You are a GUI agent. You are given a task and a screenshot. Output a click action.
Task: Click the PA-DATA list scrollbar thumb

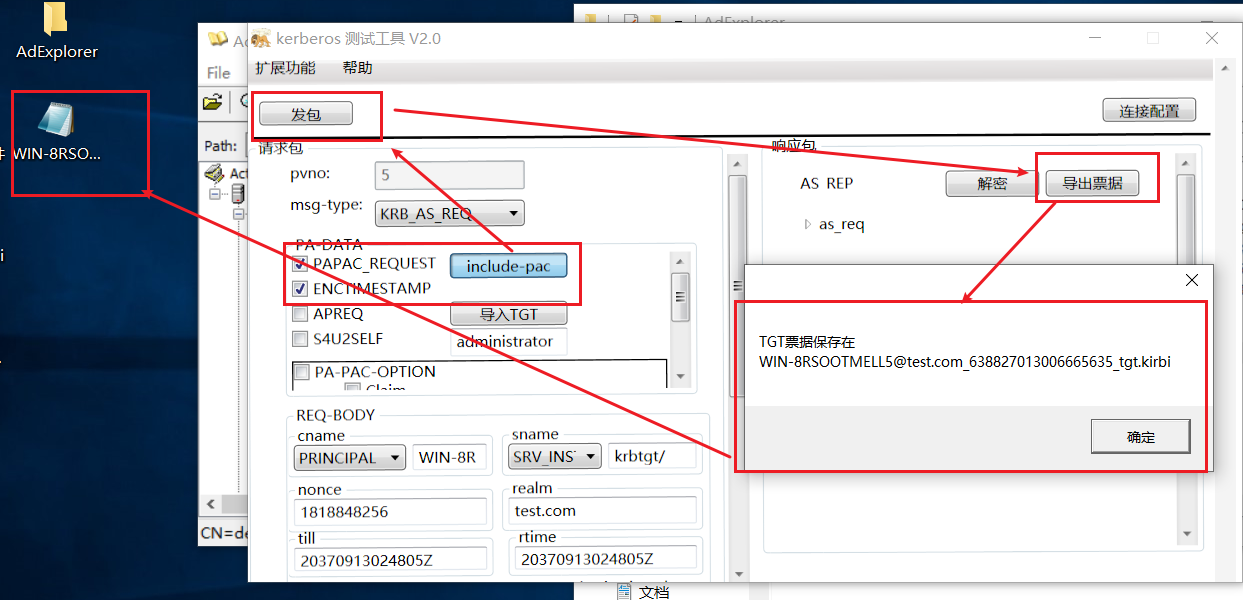(x=680, y=297)
